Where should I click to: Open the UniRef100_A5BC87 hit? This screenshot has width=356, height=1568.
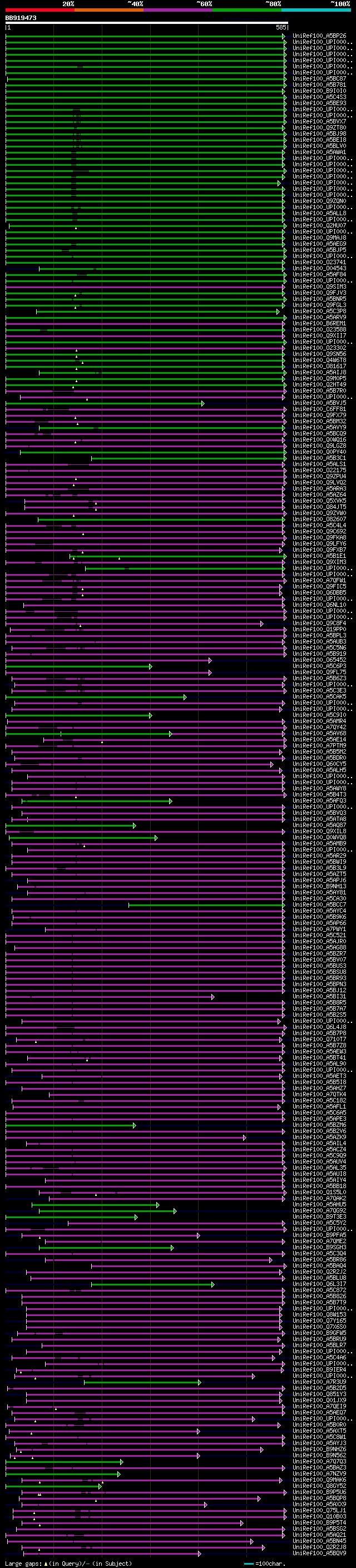coord(319,78)
